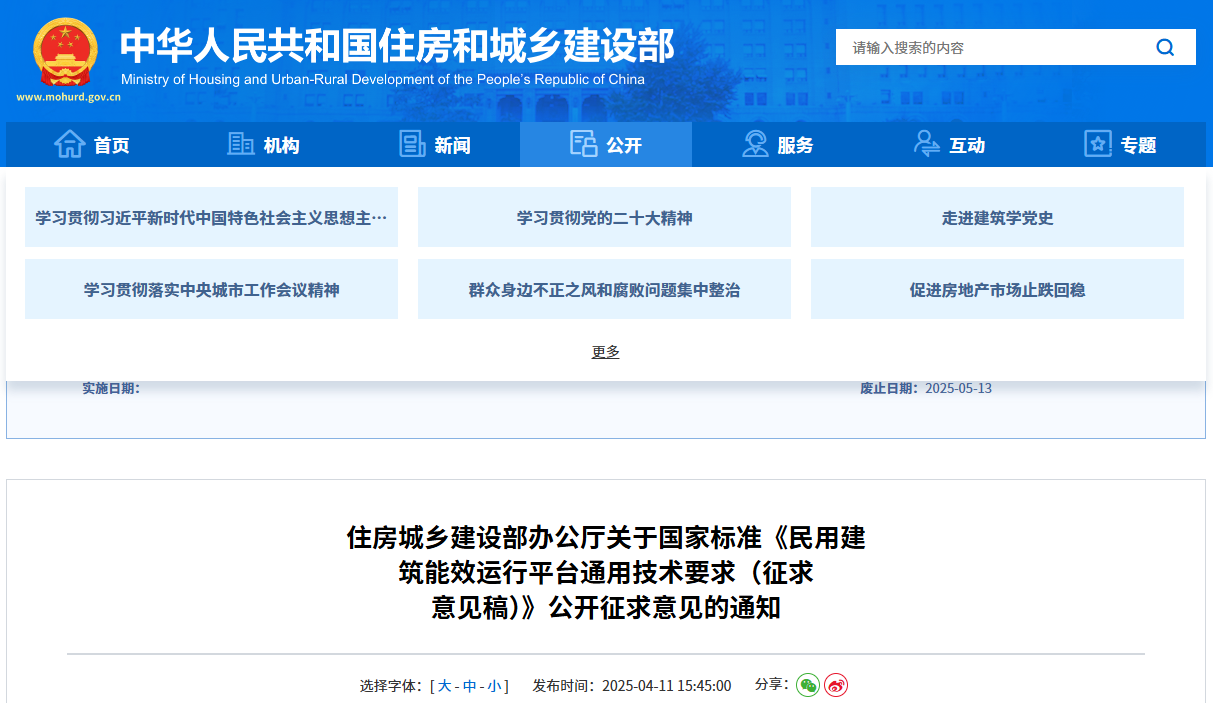Click the building icon for 机构
This screenshot has height=703, width=1213.
tap(241, 145)
